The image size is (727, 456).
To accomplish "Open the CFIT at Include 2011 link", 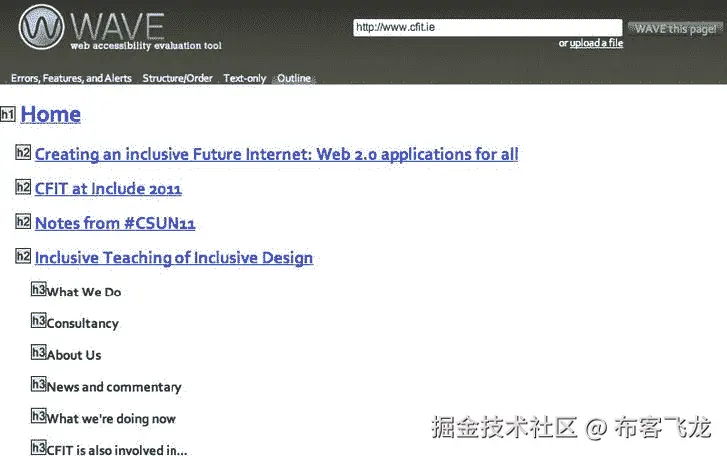I will (108, 189).
